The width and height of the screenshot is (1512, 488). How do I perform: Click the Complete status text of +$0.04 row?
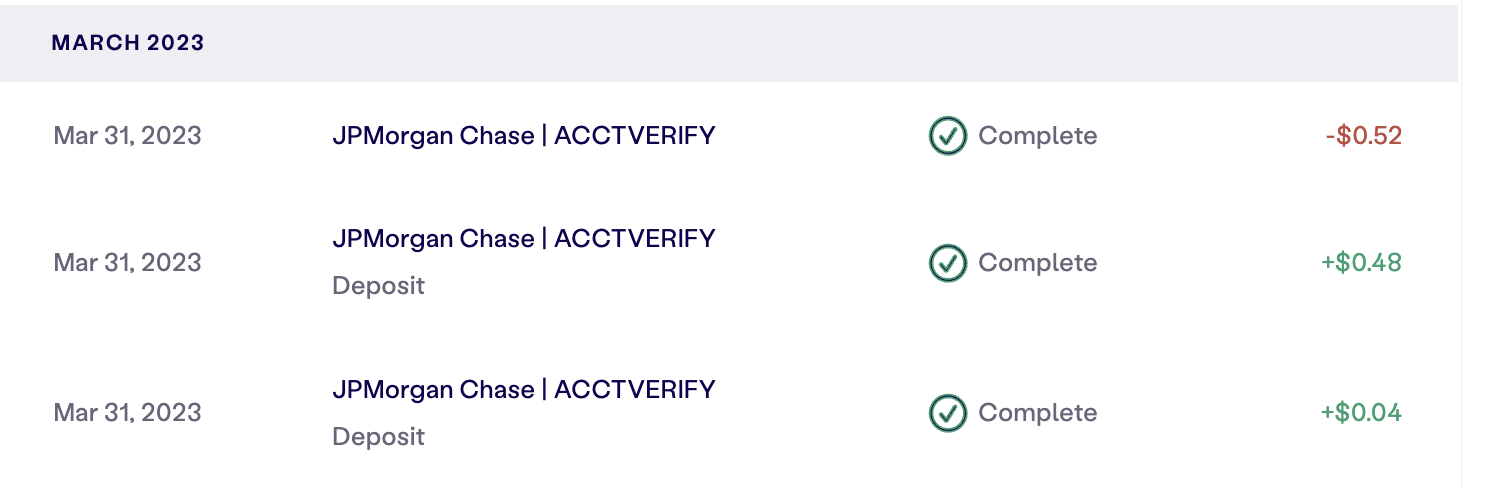point(1037,413)
